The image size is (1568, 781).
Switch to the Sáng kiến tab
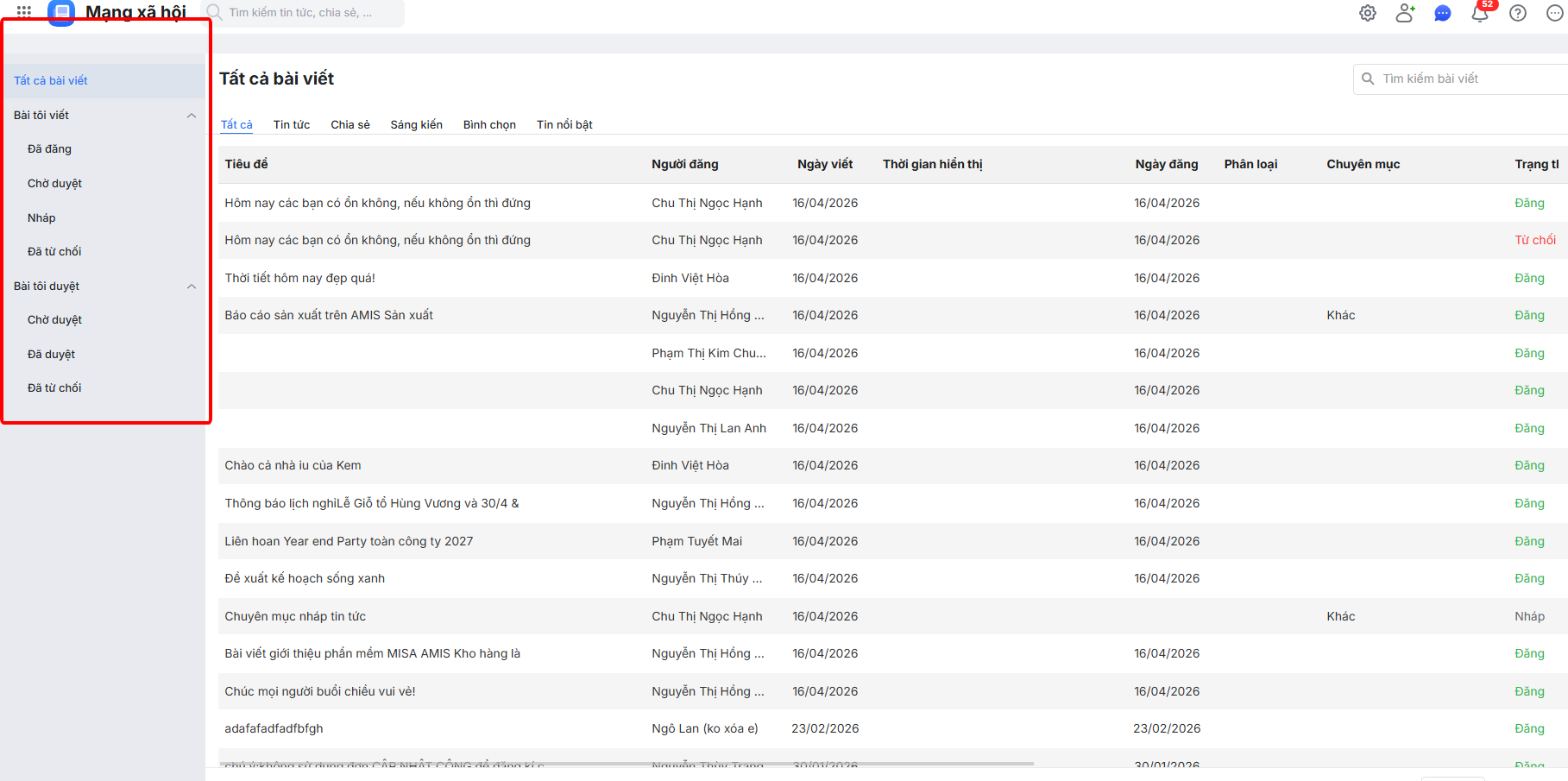pos(416,125)
